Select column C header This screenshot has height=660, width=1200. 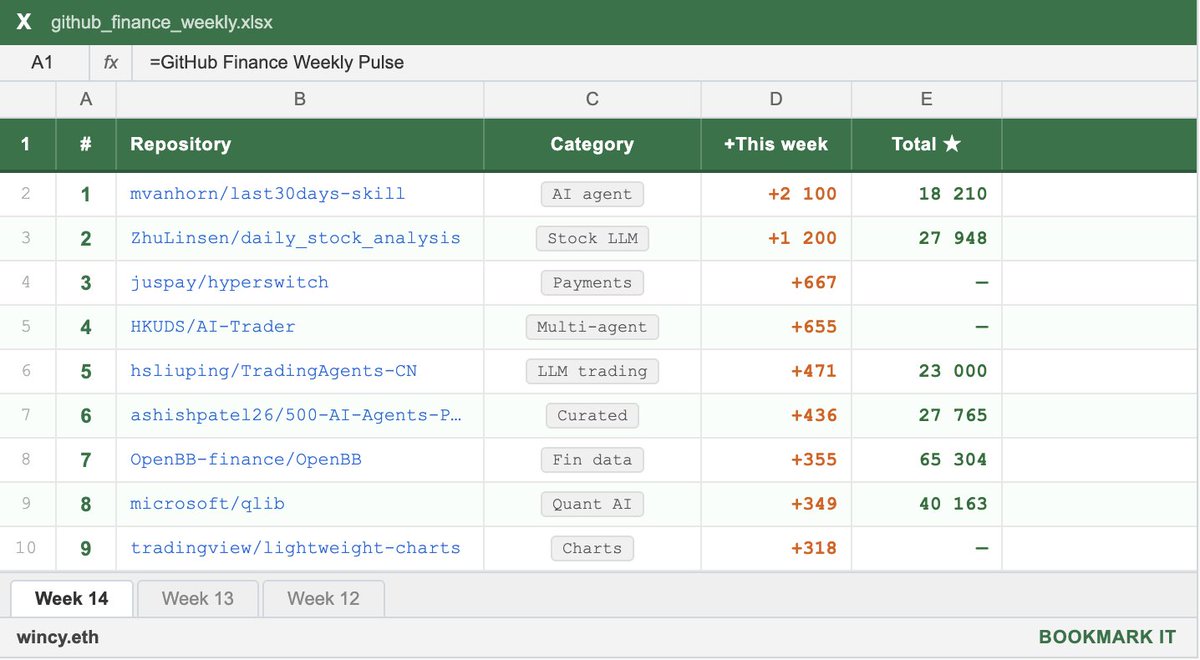(592, 99)
